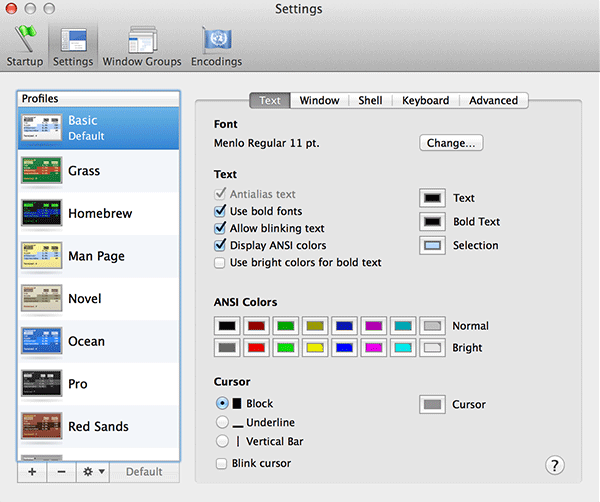Select the Underline cursor radio button
The image size is (600, 502).
(222, 423)
